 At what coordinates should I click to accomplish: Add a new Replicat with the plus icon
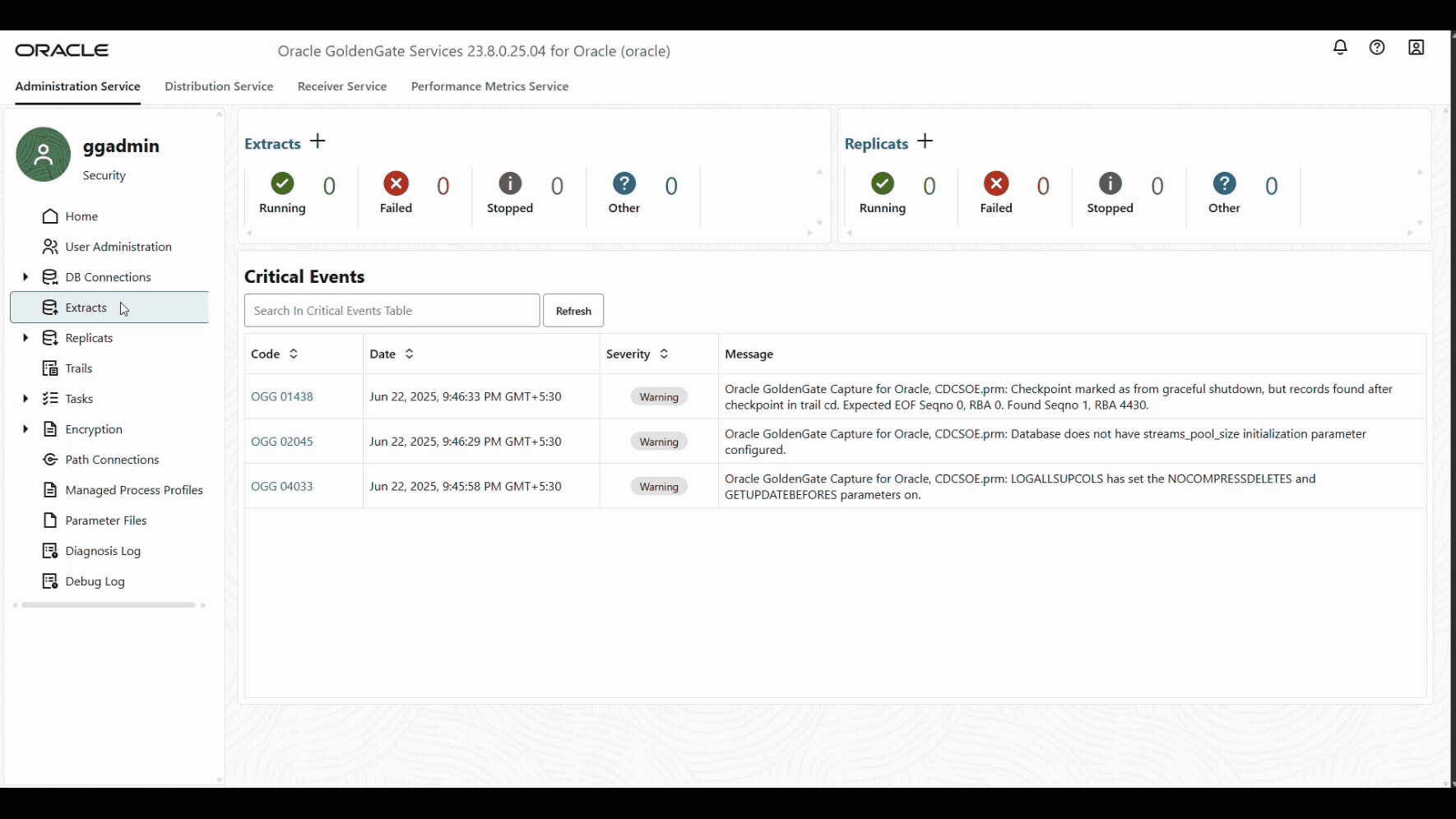pos(925,141)
